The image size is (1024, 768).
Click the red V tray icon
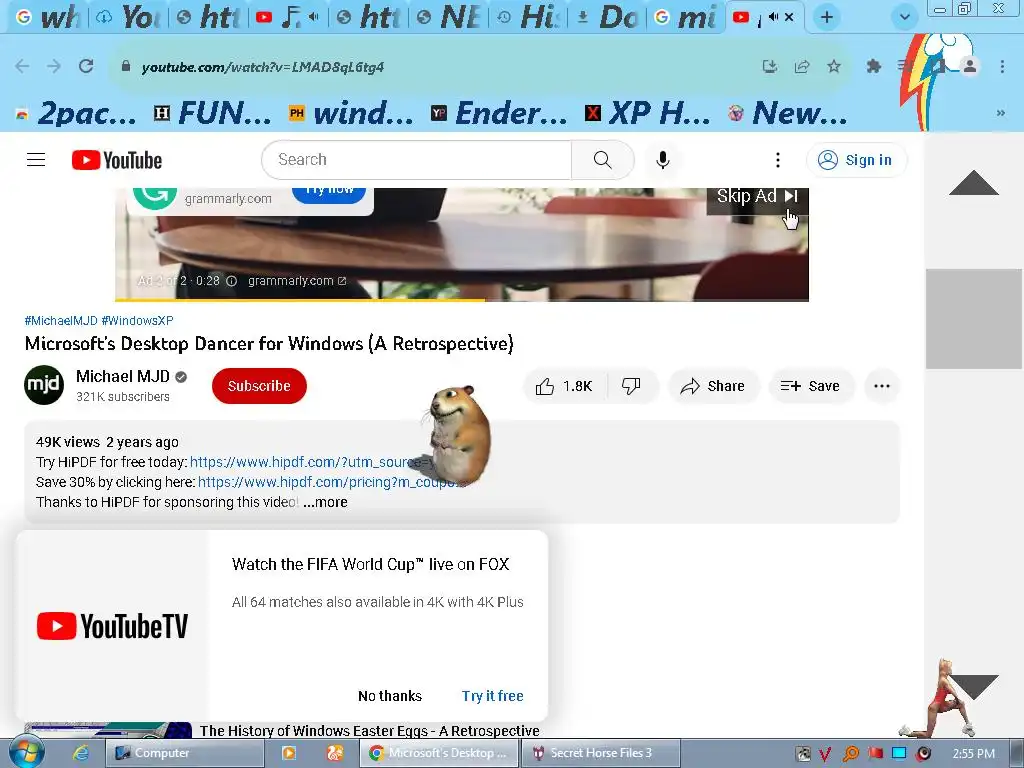tap(825, 754)
